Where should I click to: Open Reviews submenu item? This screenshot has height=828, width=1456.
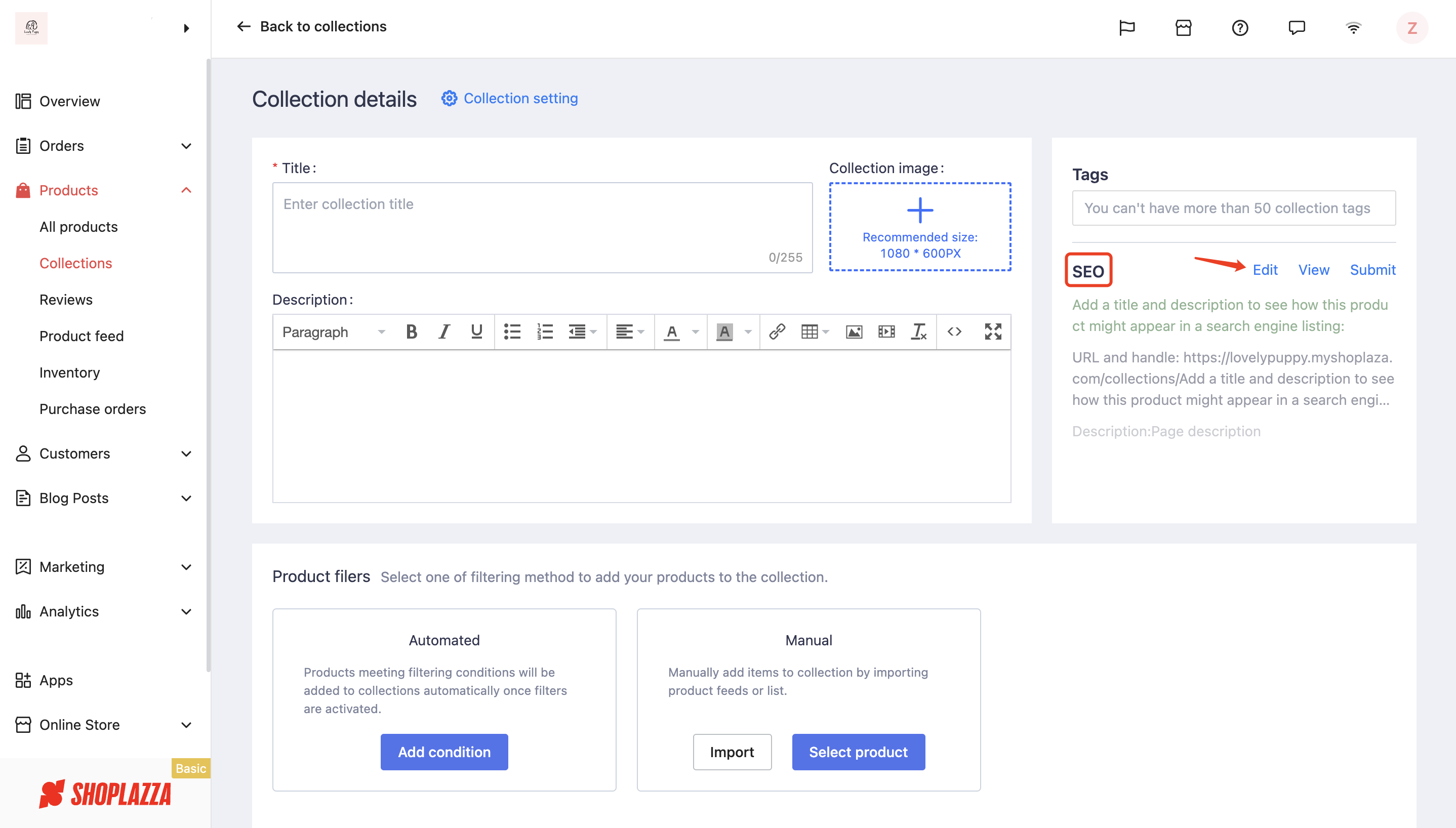point(66,299)
